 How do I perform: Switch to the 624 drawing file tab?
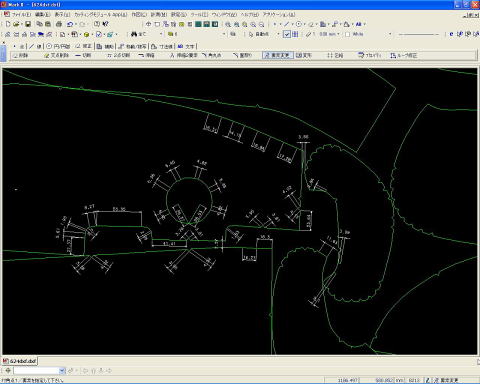20,361
